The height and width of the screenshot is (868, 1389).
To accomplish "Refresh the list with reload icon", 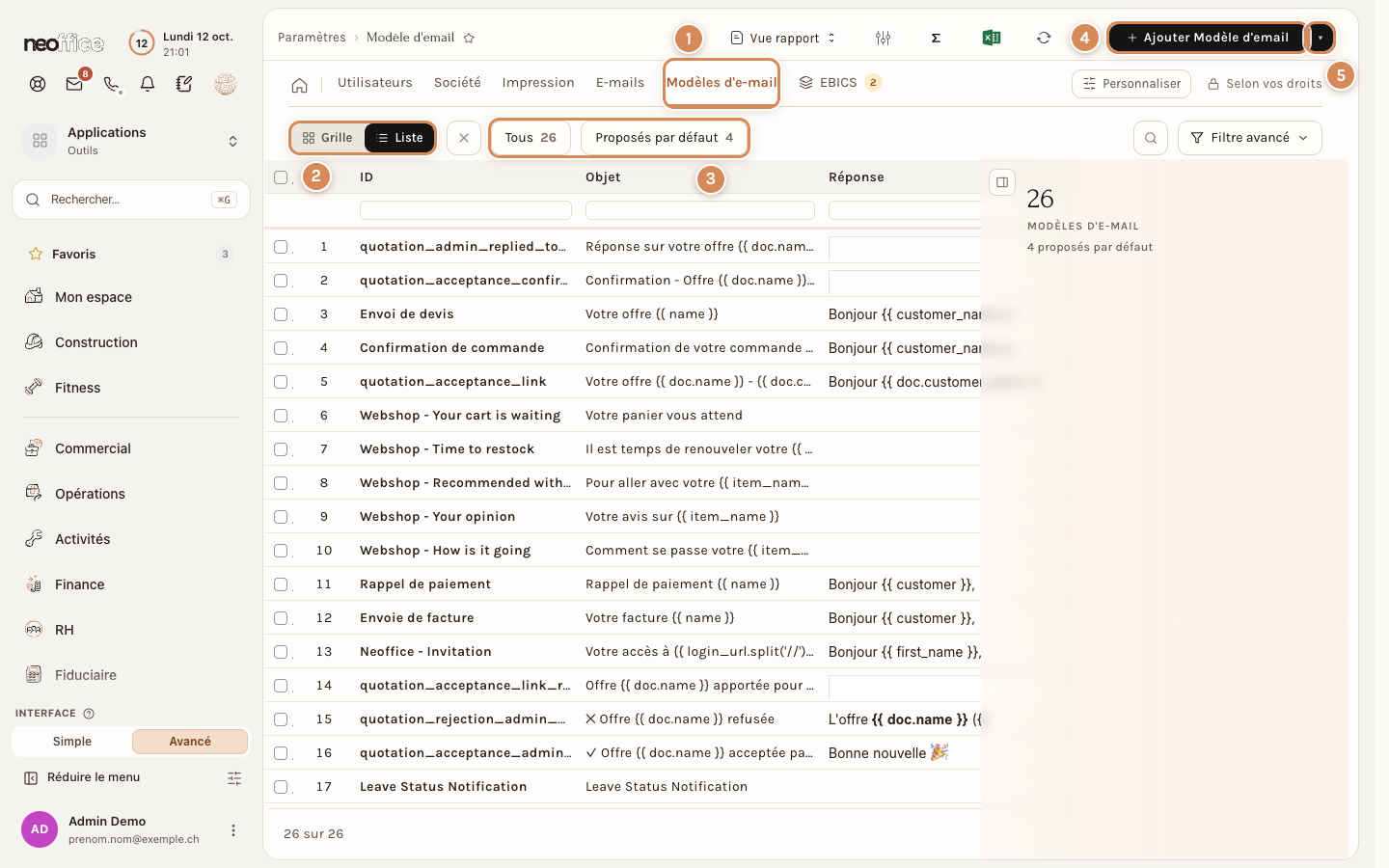I will coord(1044,38).
